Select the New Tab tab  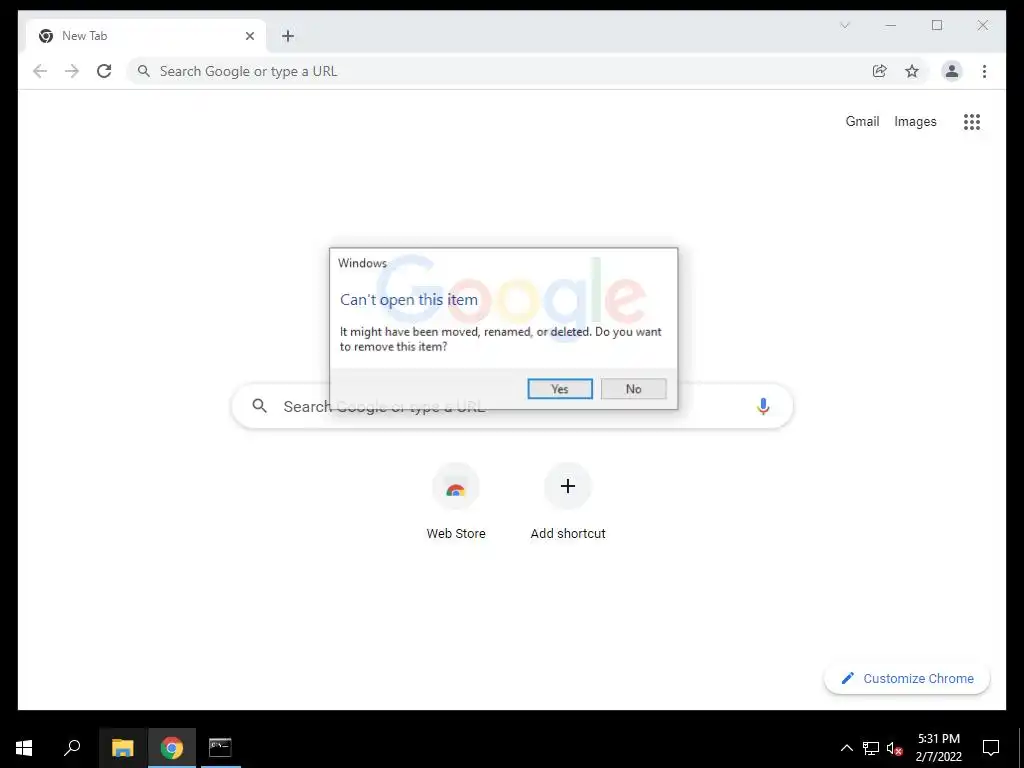(x=146, y=36)
